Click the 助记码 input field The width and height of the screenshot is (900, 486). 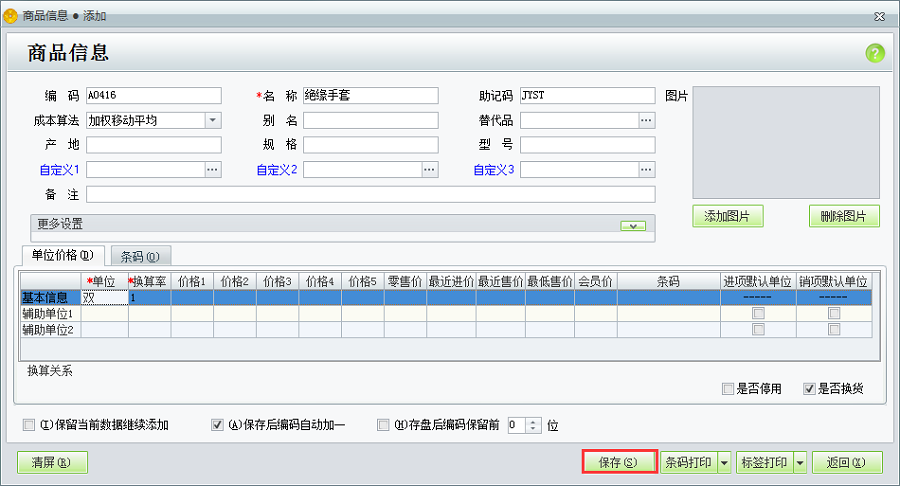click(x=588, y=95)
